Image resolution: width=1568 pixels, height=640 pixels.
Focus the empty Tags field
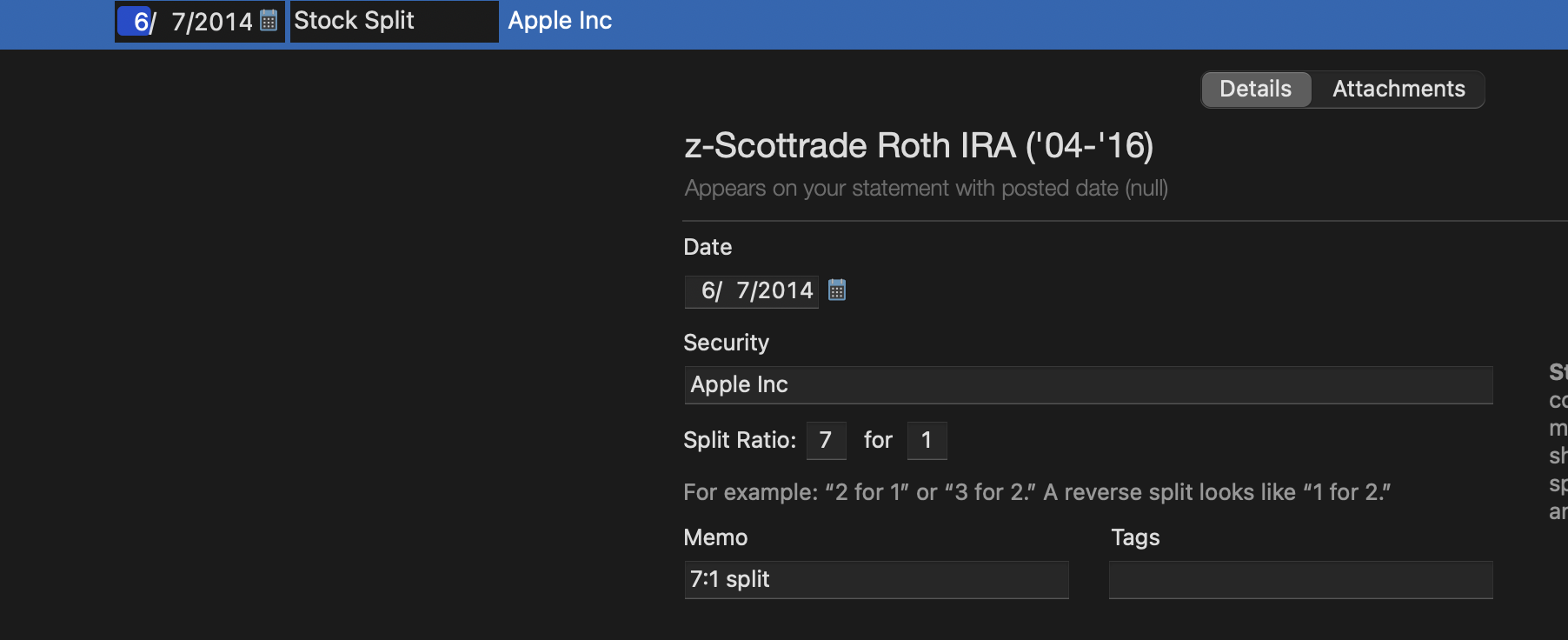tap(1300, 580)
